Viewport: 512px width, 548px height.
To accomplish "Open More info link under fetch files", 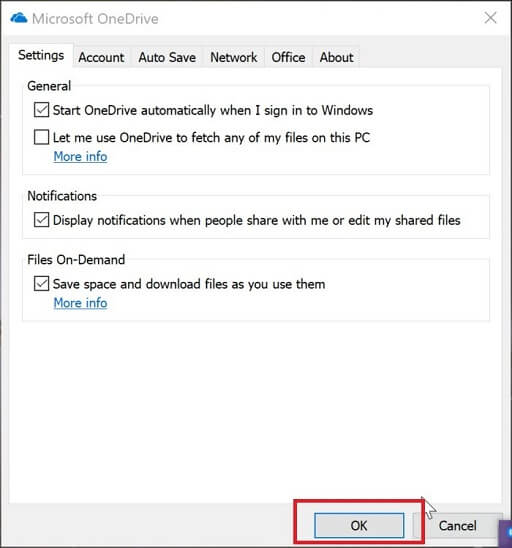I will (x=80, y=157).
